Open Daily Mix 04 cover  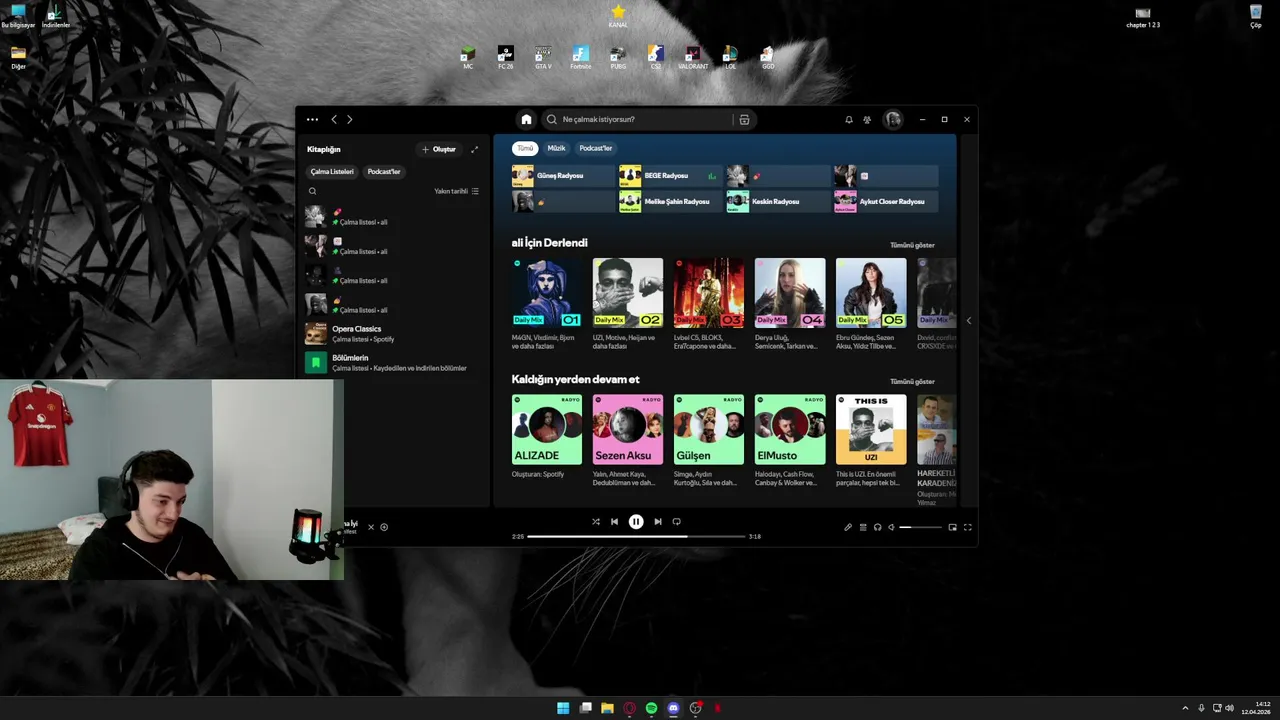790,293
